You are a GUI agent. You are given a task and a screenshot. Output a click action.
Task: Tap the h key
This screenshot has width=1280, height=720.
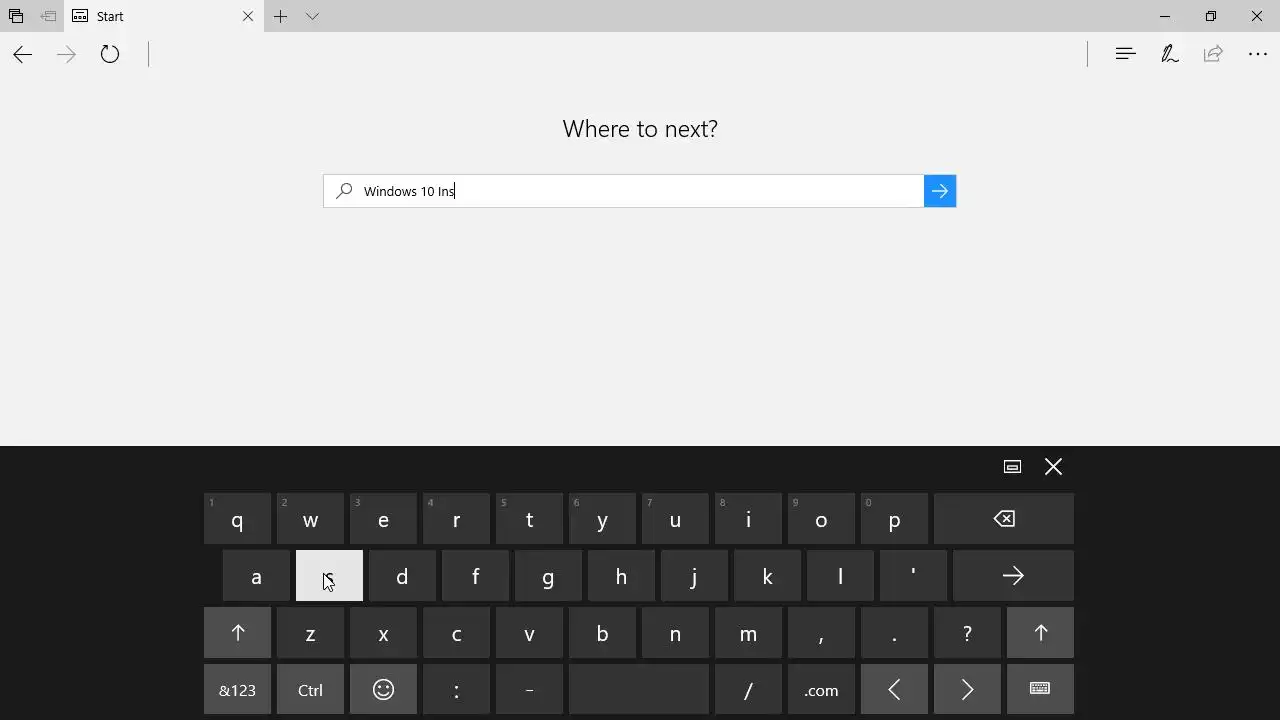[621, 576]
